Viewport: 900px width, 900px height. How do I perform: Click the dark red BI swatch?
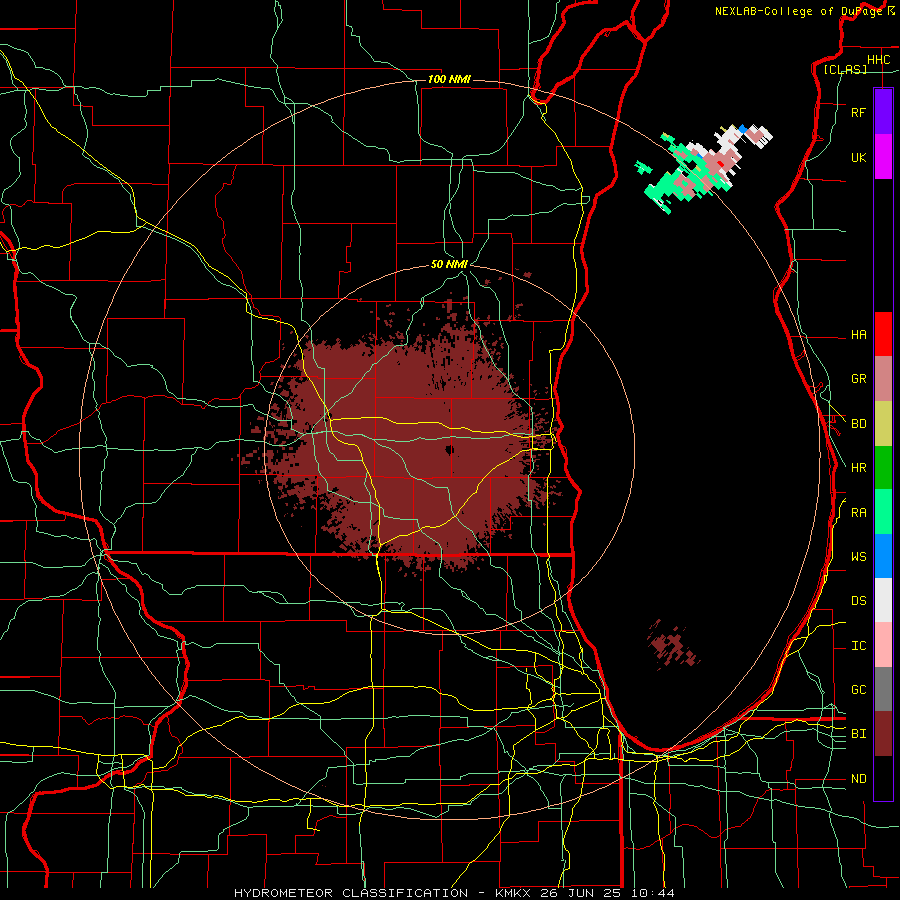pos(883,734)
